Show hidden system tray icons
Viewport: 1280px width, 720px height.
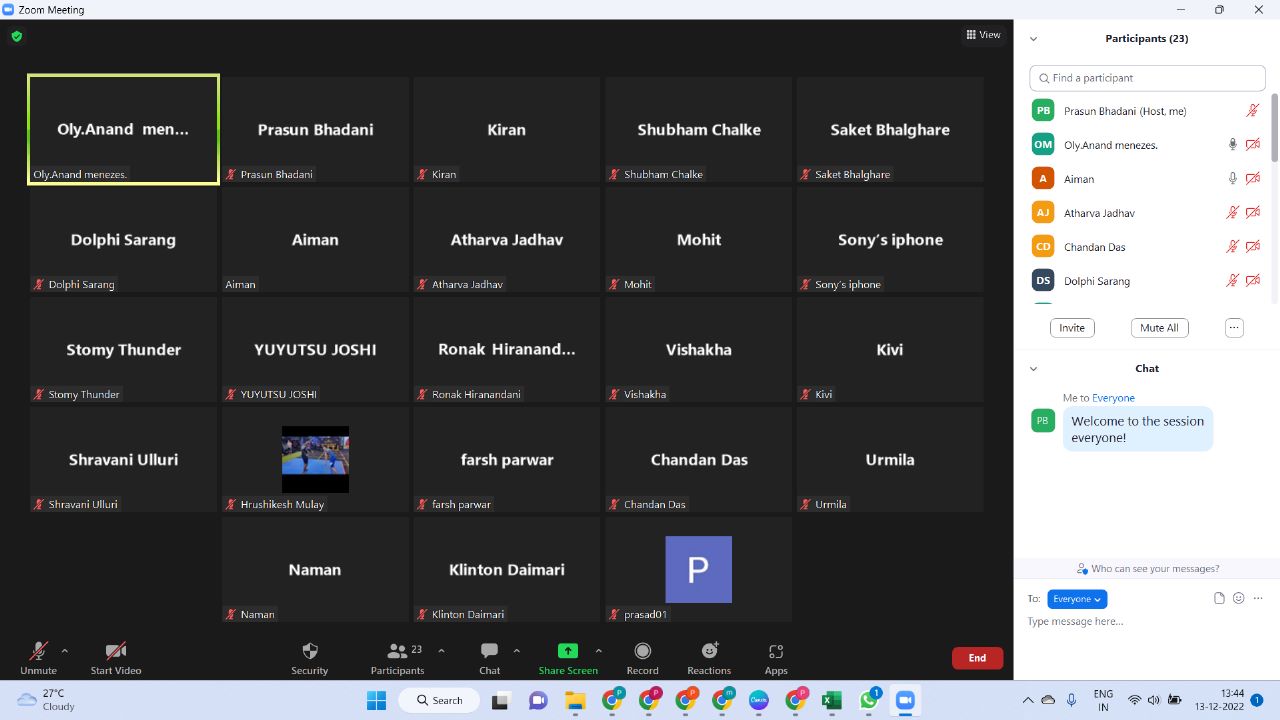tap(1027, 701)
